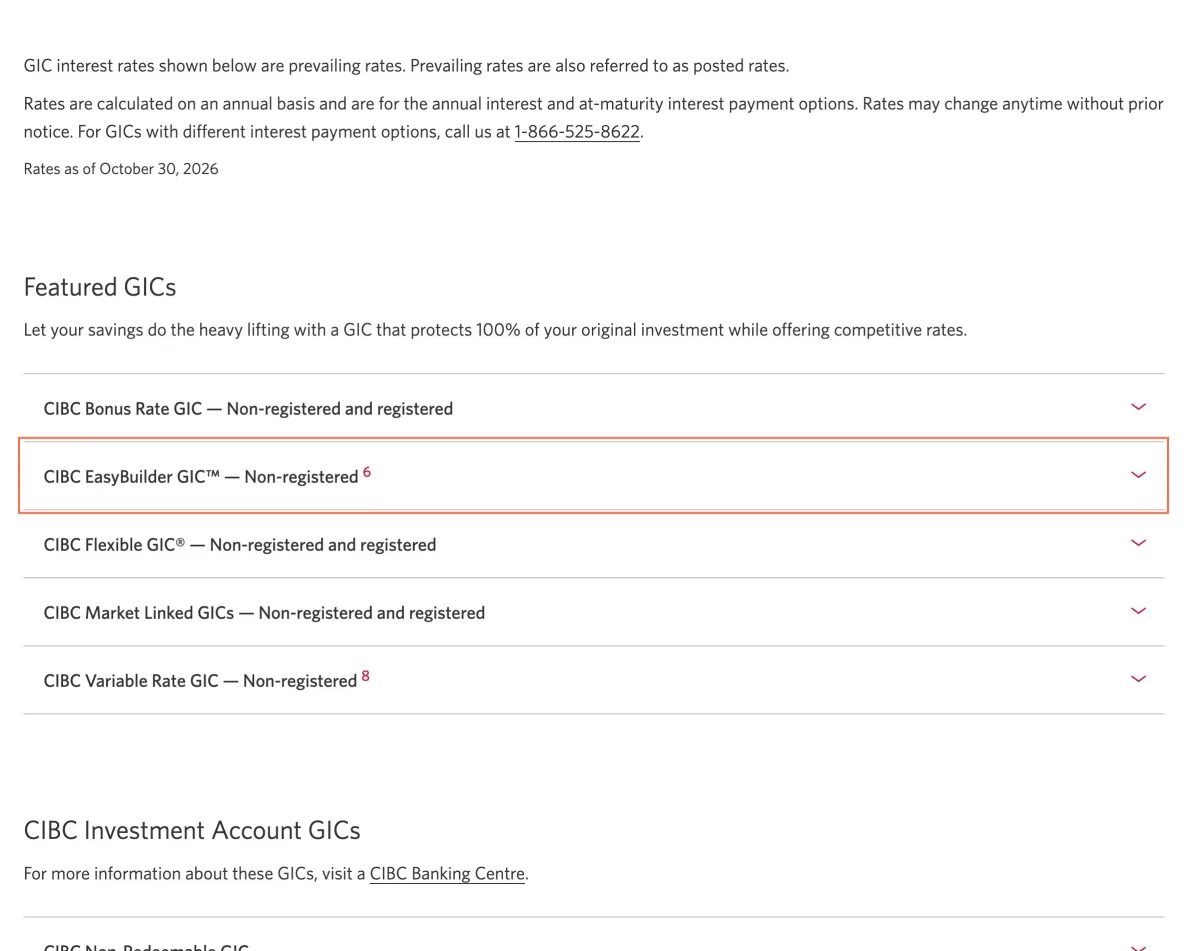Expand CIBC Variable Rate GIC chevron

click(x=1138, y=680)
